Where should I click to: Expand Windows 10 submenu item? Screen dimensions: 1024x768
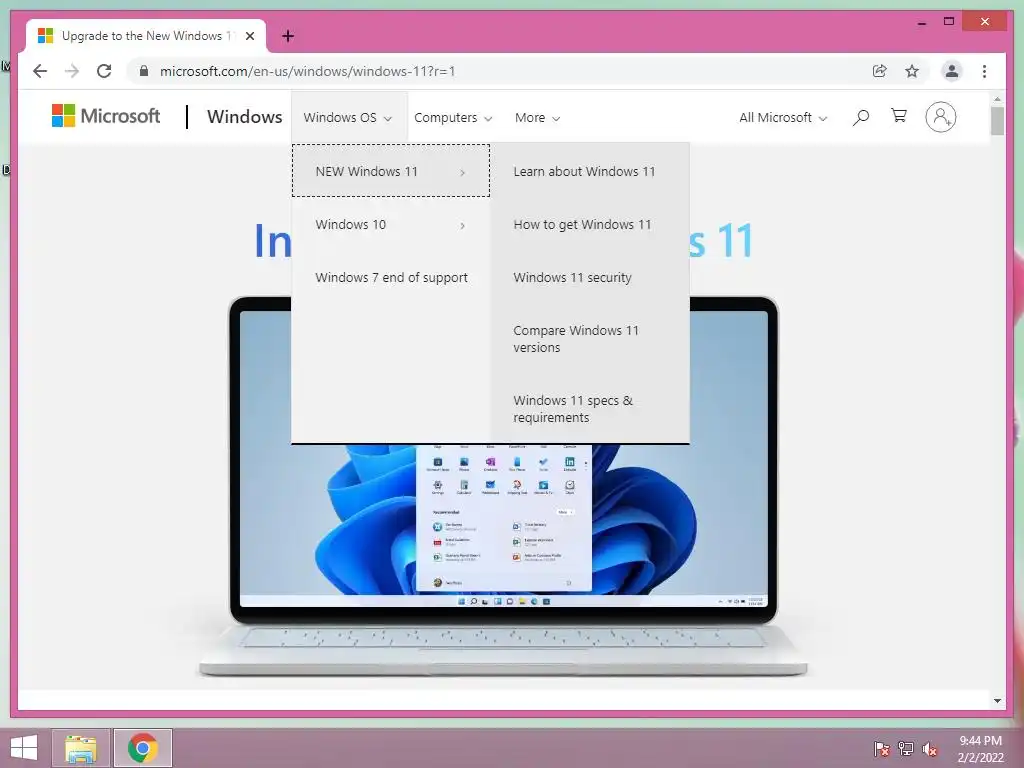pyautogui.click(x=391, y=225)
